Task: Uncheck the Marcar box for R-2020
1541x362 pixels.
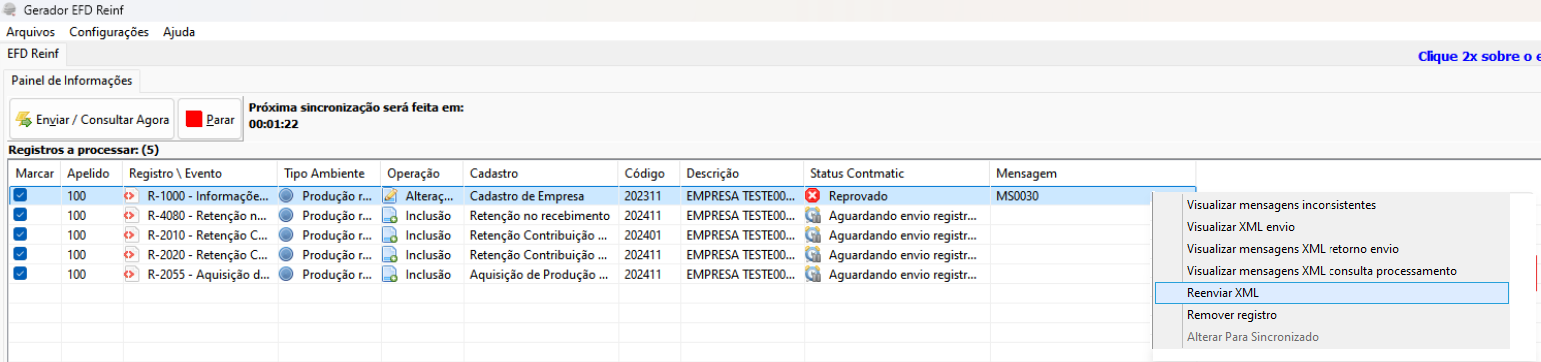Action: (20, 254)
